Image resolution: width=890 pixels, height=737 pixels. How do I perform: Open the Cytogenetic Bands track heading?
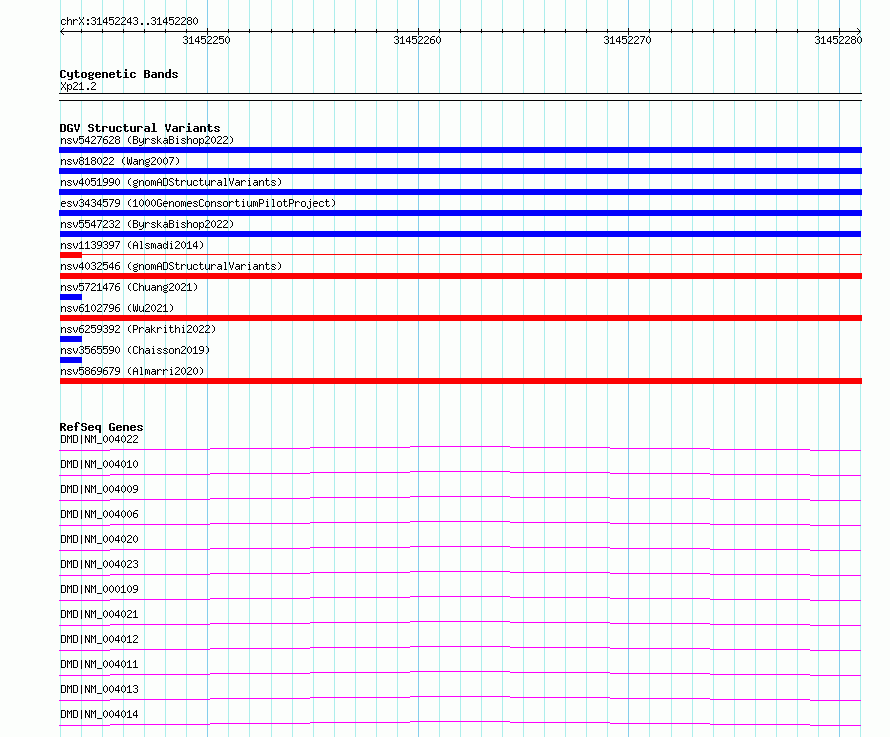click(119, 74)
